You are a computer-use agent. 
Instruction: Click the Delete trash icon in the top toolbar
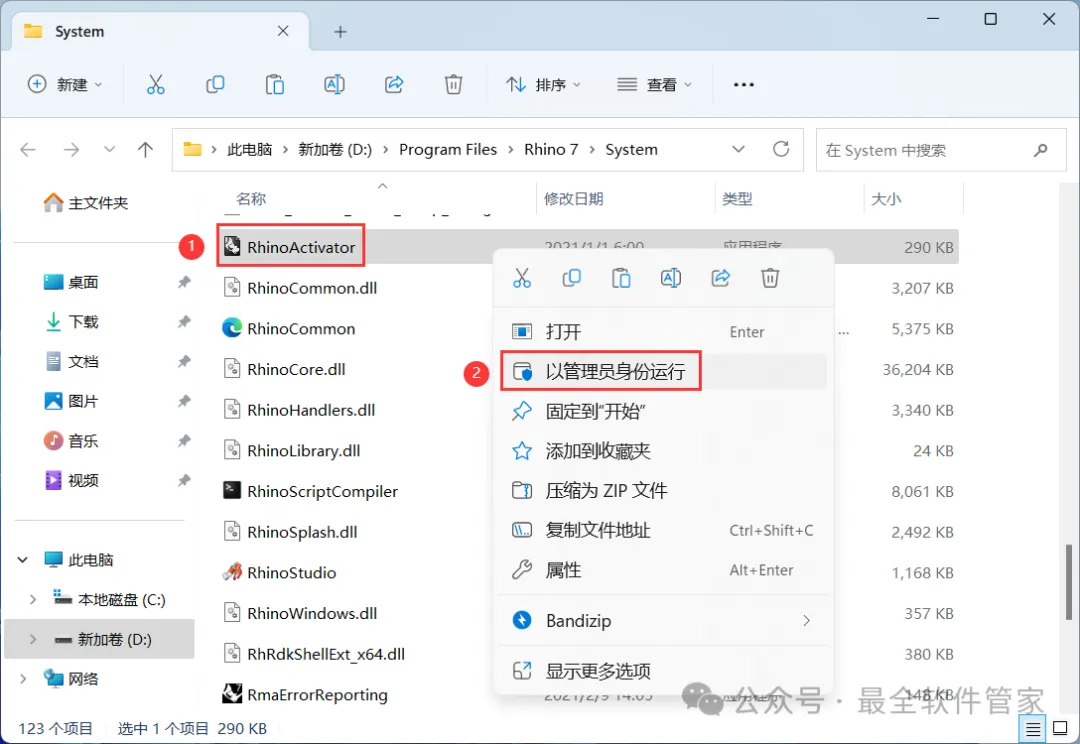(x=453, y=85)
